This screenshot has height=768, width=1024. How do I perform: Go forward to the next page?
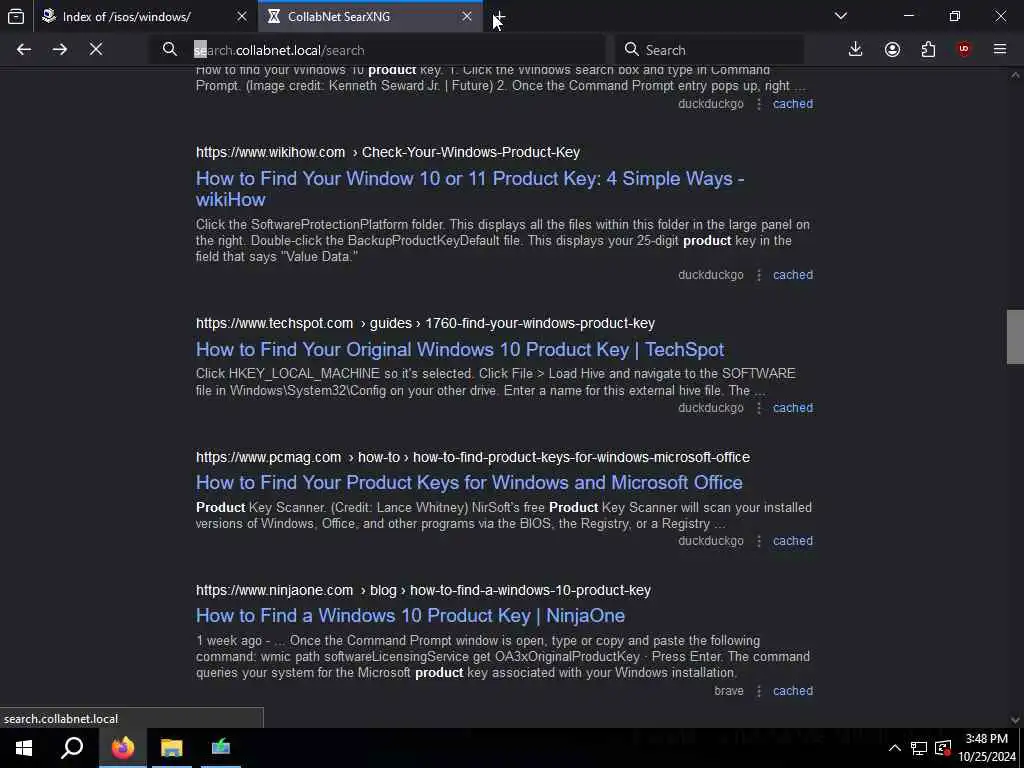pyautogui.click(x=59, y=50)
